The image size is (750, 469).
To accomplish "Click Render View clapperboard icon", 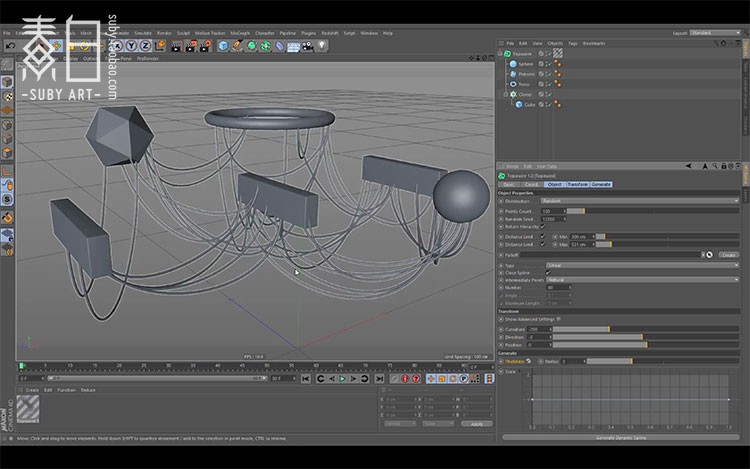I will pos(176,46).
